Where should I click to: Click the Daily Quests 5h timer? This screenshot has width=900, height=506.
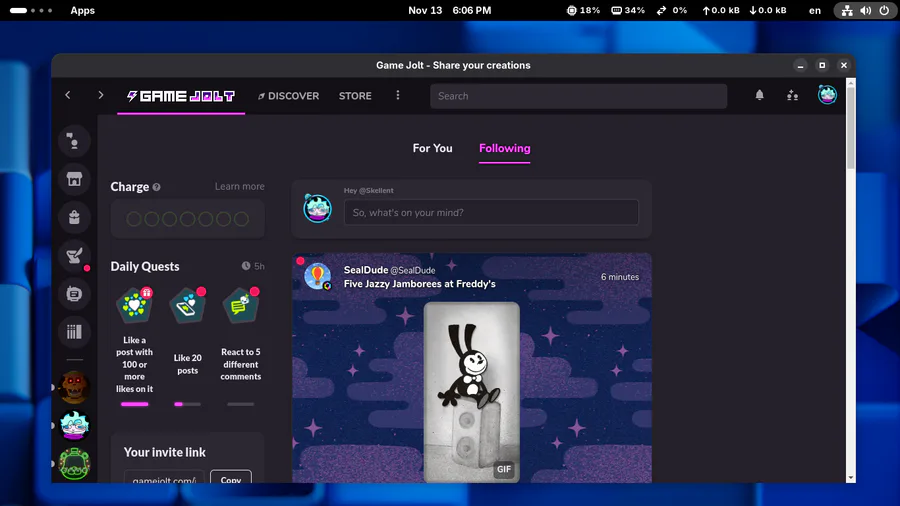[253, 266]
